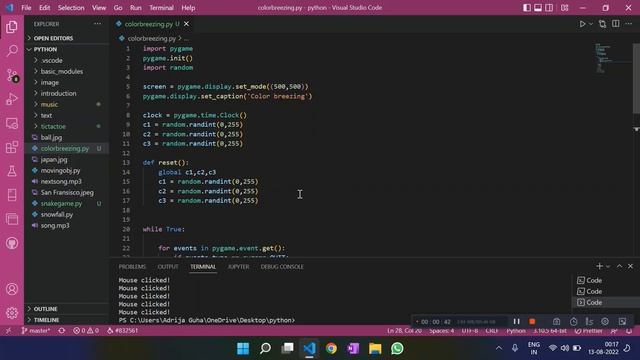Open the Remote Explorer view
The height and width of the screenshot is (360, 640).
tap(12, 123)
